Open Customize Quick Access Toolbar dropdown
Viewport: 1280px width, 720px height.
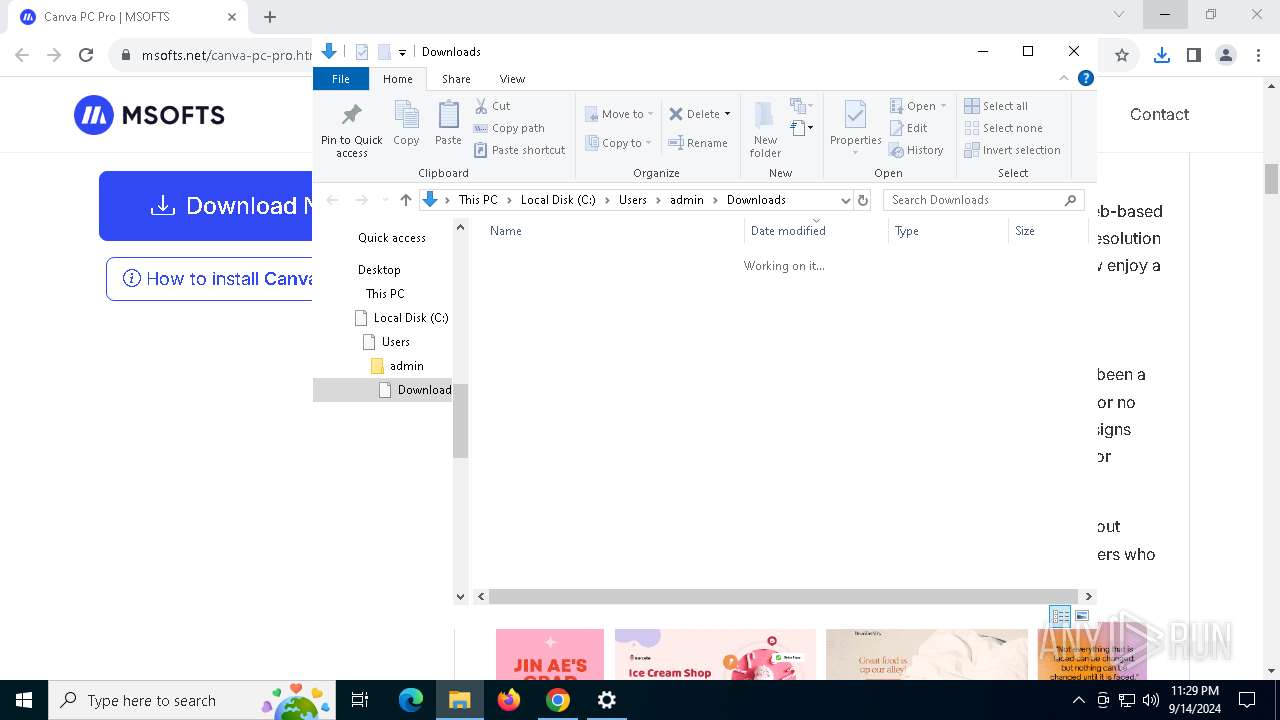[x=402, y=52]
